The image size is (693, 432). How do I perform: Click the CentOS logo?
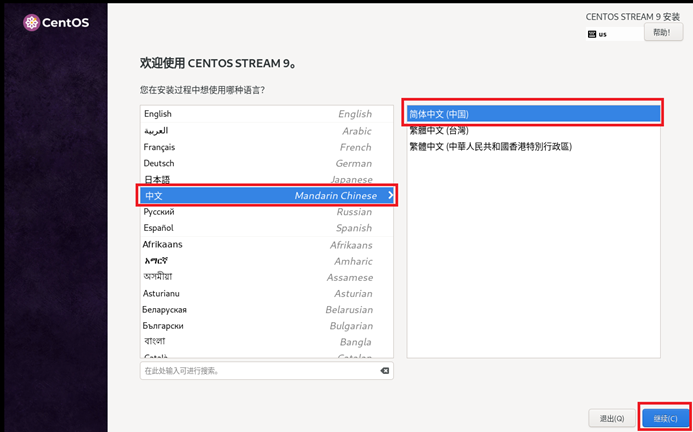click(x=56, y=23)
